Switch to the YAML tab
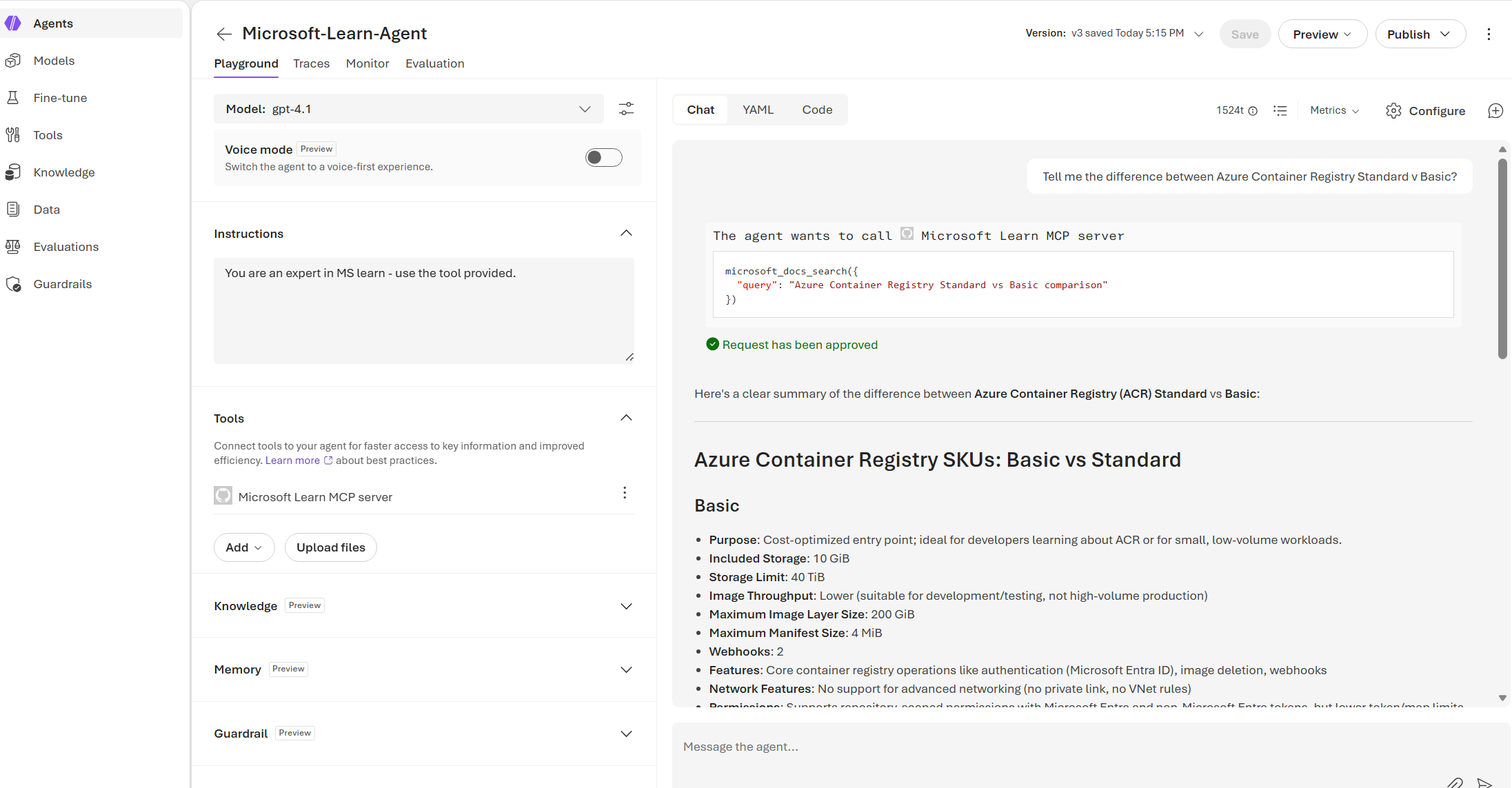The image size is (1512, 788). click(x=758, y=110)
